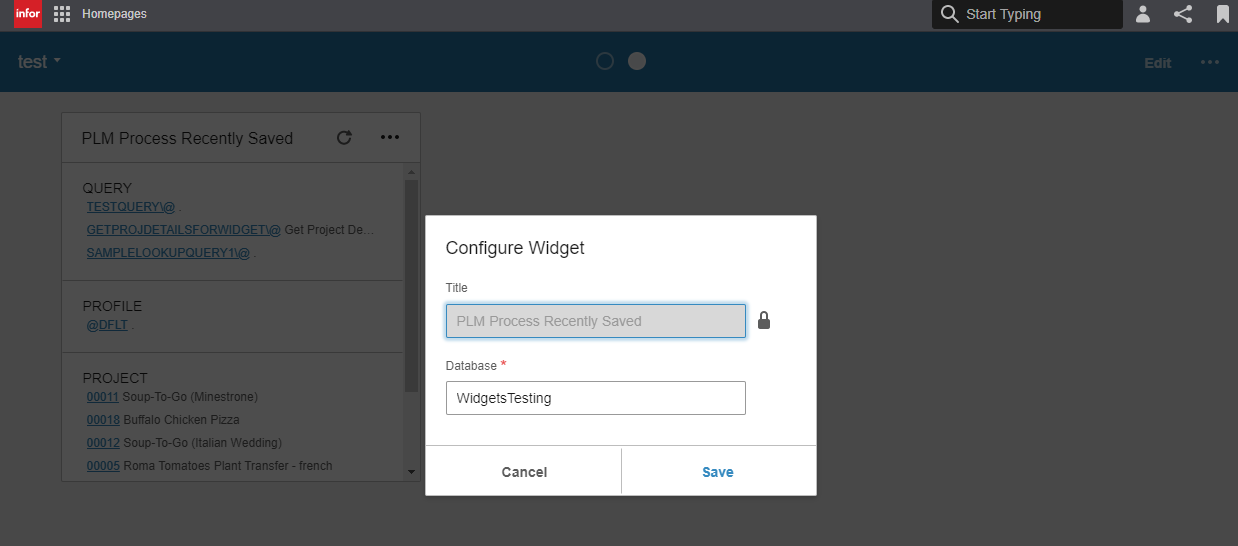This screenshot has height=546, width=1238.
Task: Open project 00012 link
Action: click(103, 443)
